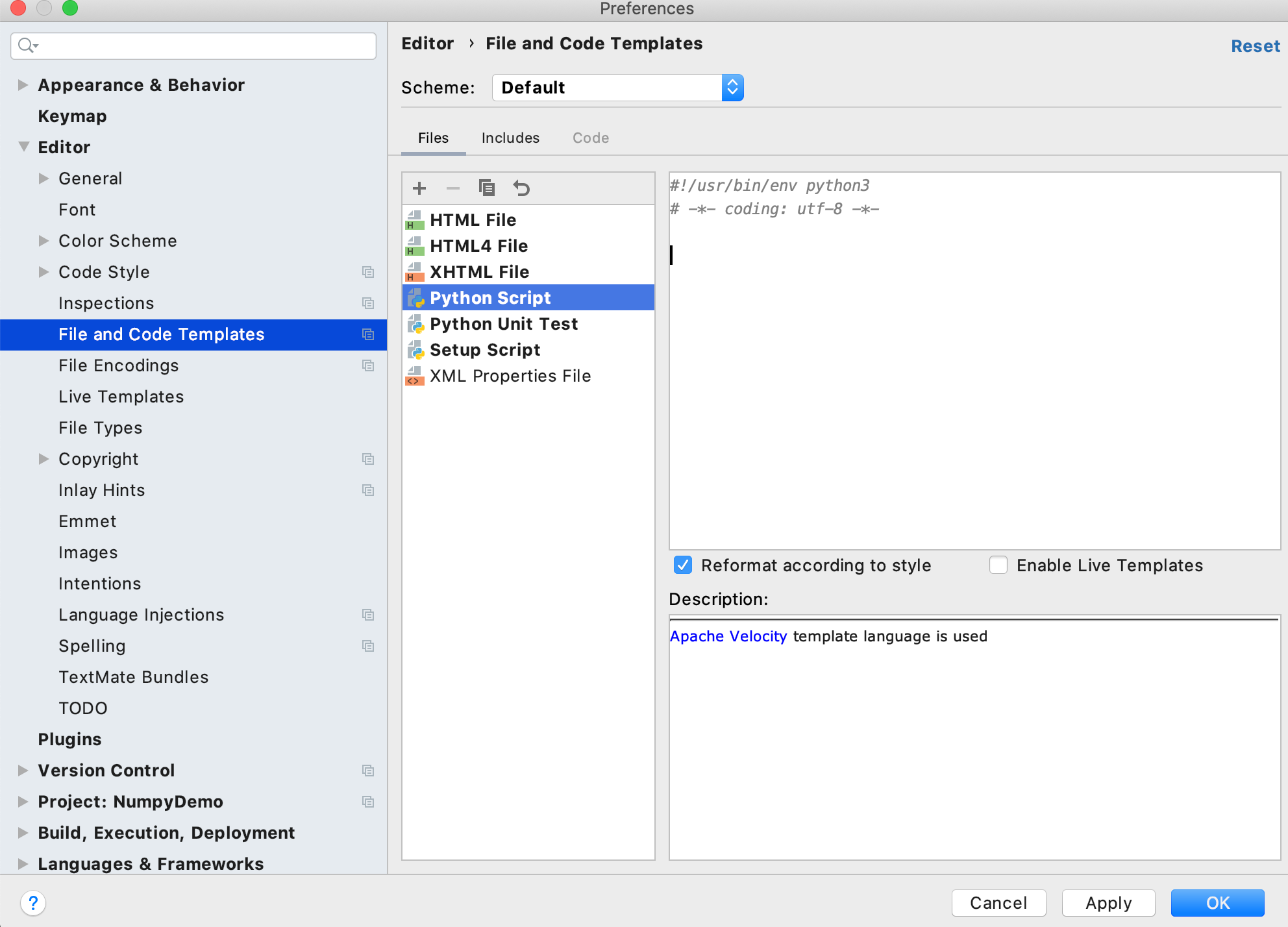Select the Python Unit Test template

504,323
